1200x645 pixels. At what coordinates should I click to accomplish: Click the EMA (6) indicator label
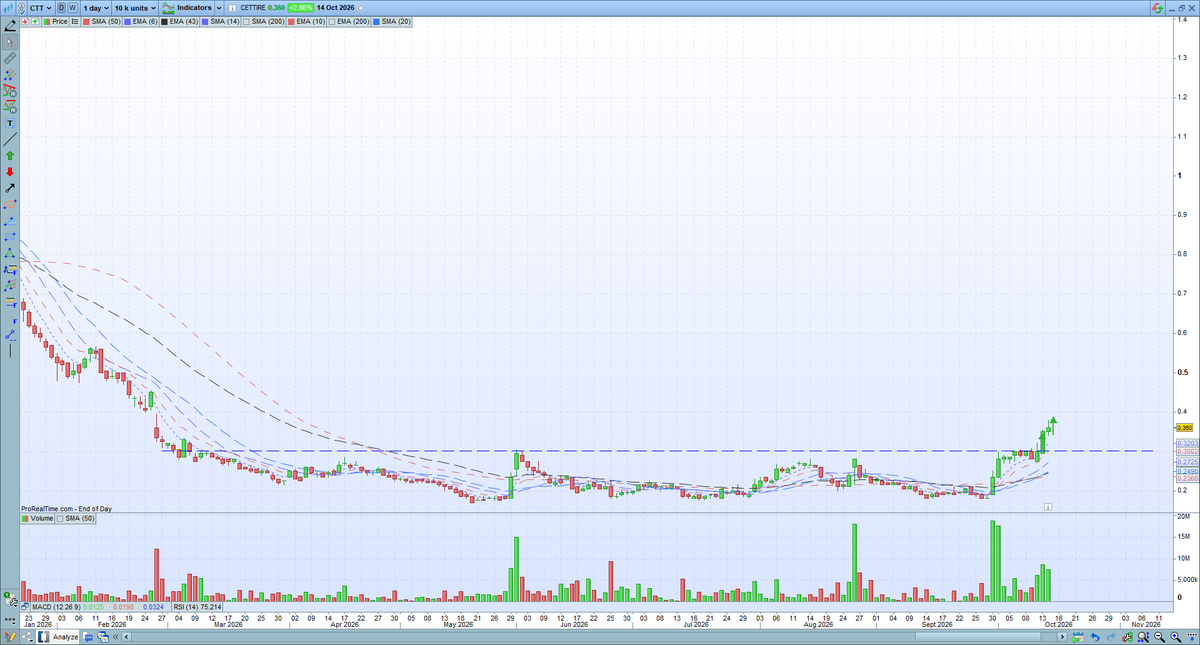141,21
